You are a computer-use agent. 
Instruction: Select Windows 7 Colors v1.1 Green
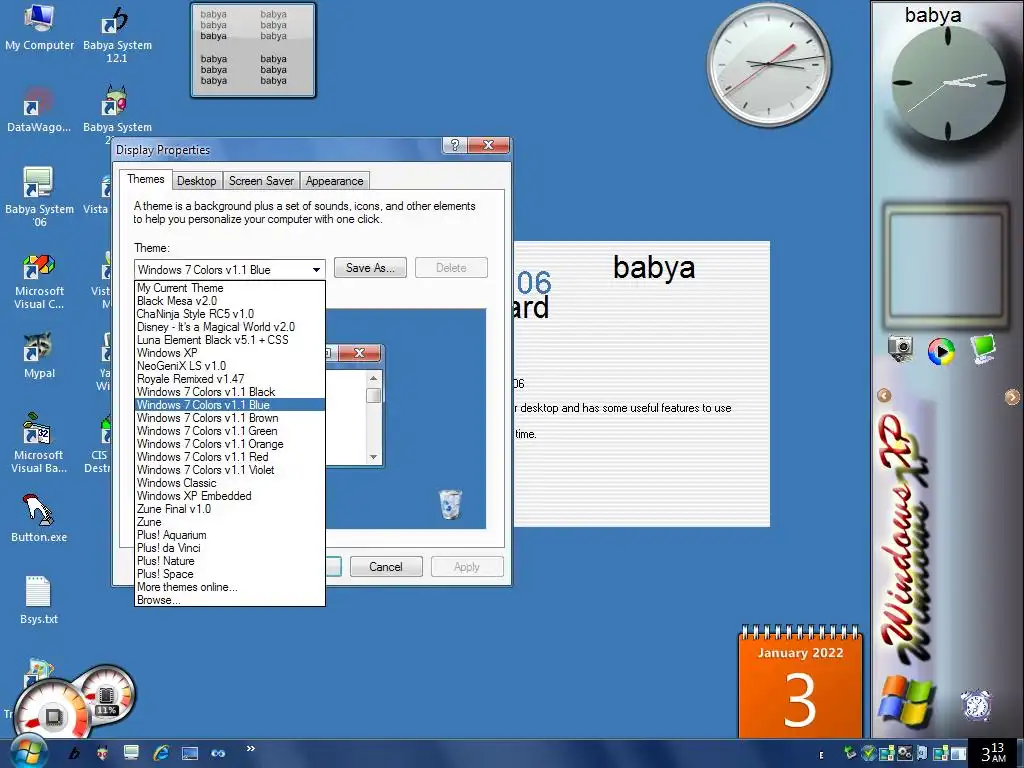click(x=230, y=430)
